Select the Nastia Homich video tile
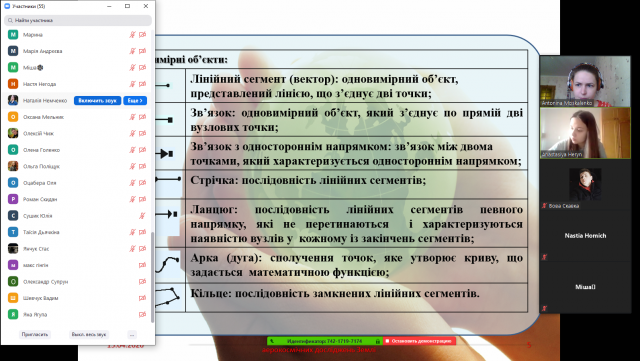This screenshot has width=640, height=361. point(585,236)
